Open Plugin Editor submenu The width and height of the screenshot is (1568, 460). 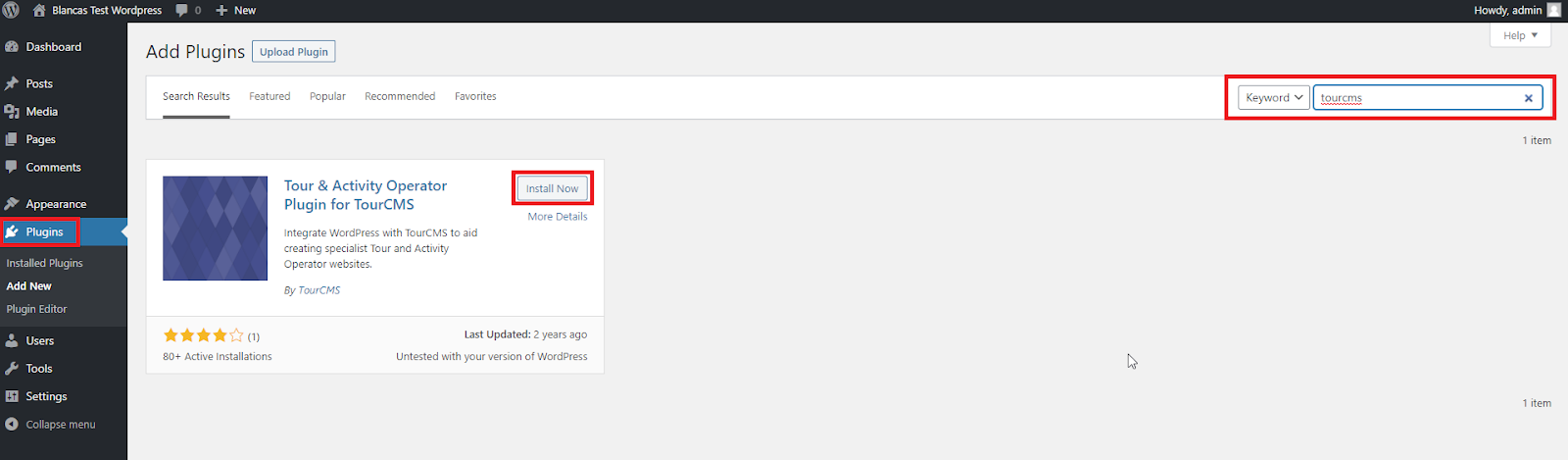coord(37,309)
